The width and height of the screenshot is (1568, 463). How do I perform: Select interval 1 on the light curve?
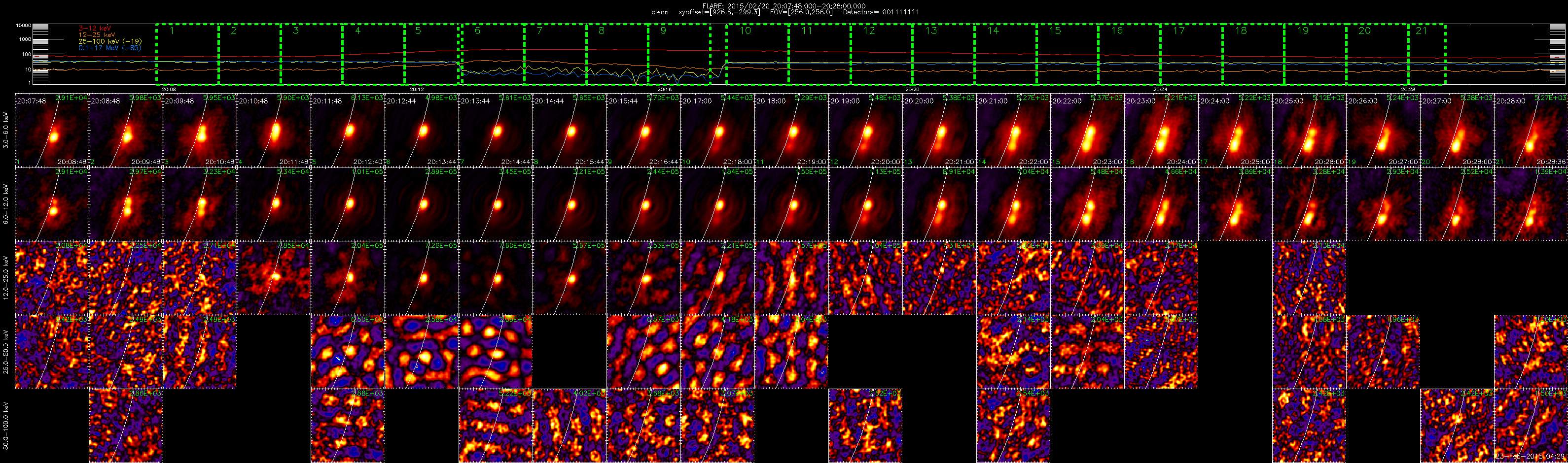tap(187, 54)
